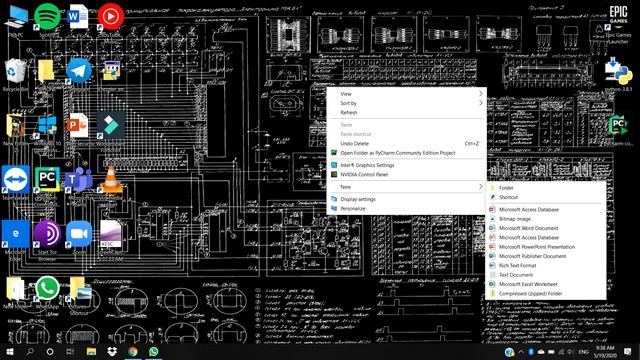Click the New entry in the context menu
640x360 pixels.
coord(406,187)
